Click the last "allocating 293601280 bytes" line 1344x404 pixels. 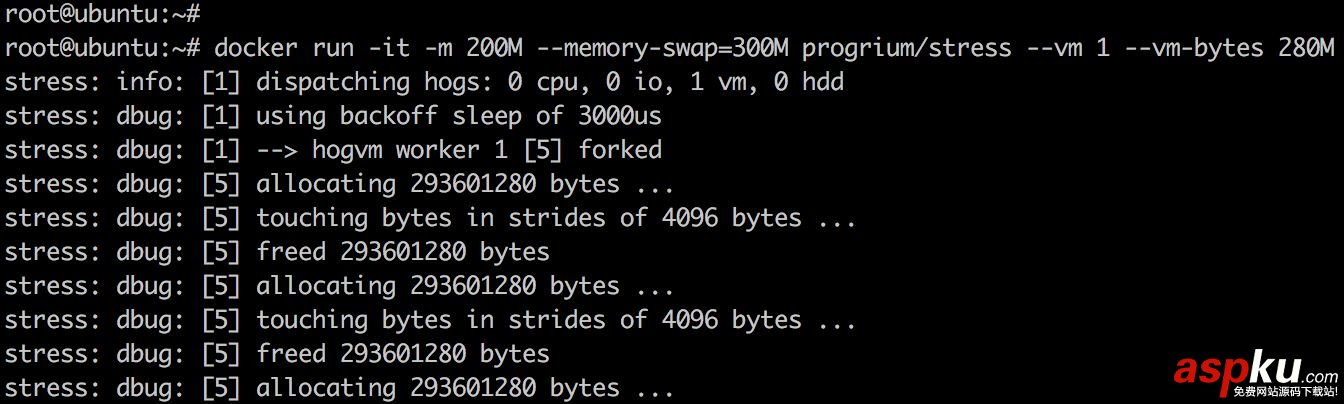(x=465, y=387)
